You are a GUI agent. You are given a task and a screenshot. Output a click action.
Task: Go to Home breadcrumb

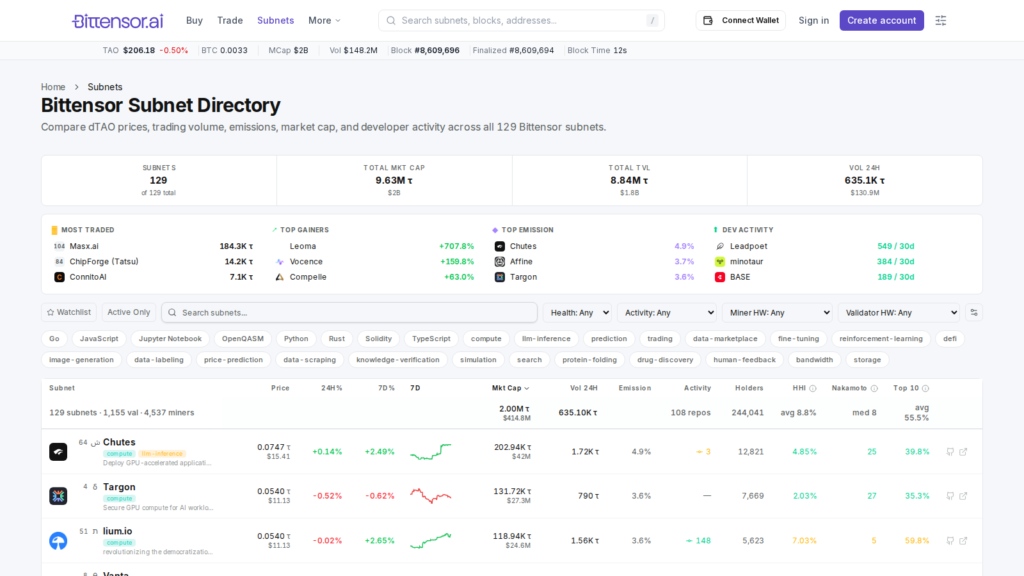point(53,87)
